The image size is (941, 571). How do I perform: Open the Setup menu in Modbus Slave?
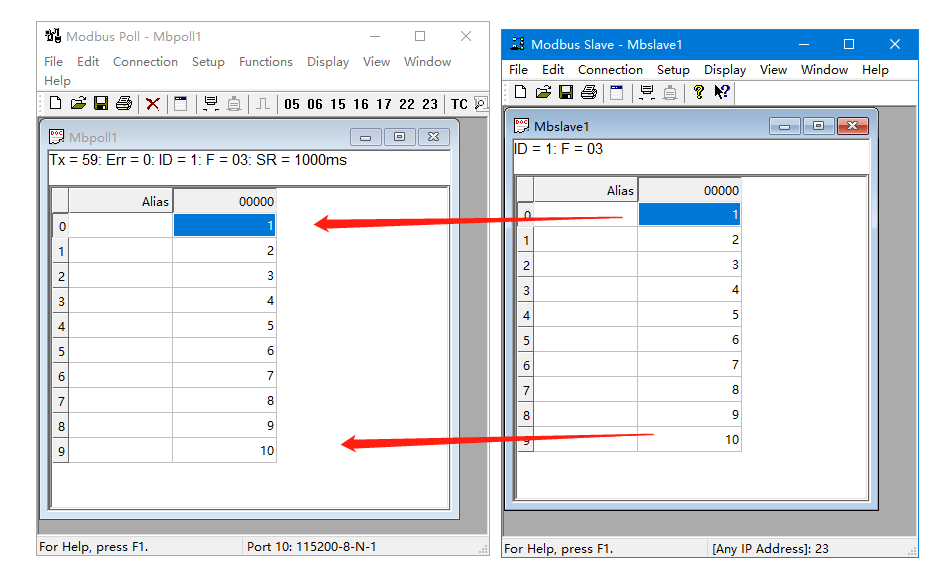(673, 70)
